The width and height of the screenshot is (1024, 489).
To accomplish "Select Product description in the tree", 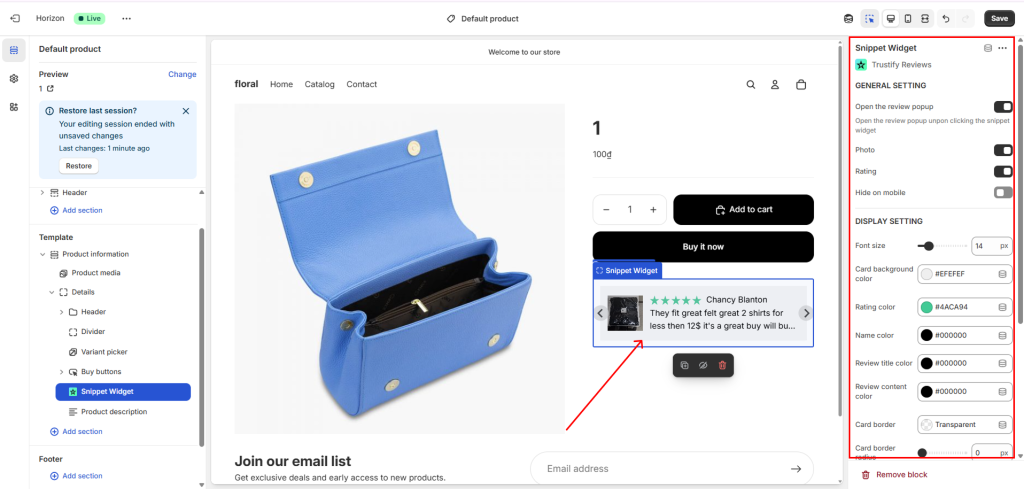I will click(x=113, y=412).
